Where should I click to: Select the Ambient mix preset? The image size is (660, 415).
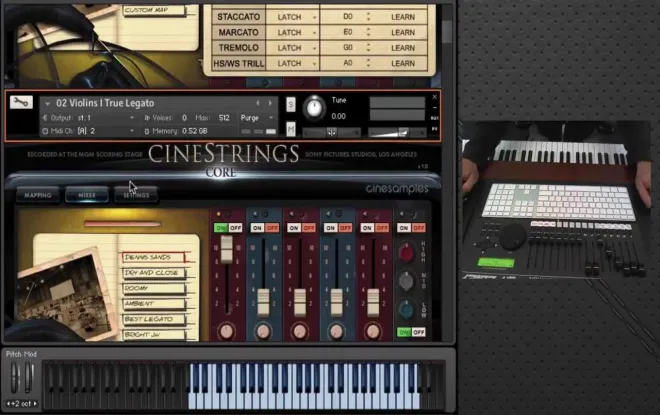click(153, 303)
